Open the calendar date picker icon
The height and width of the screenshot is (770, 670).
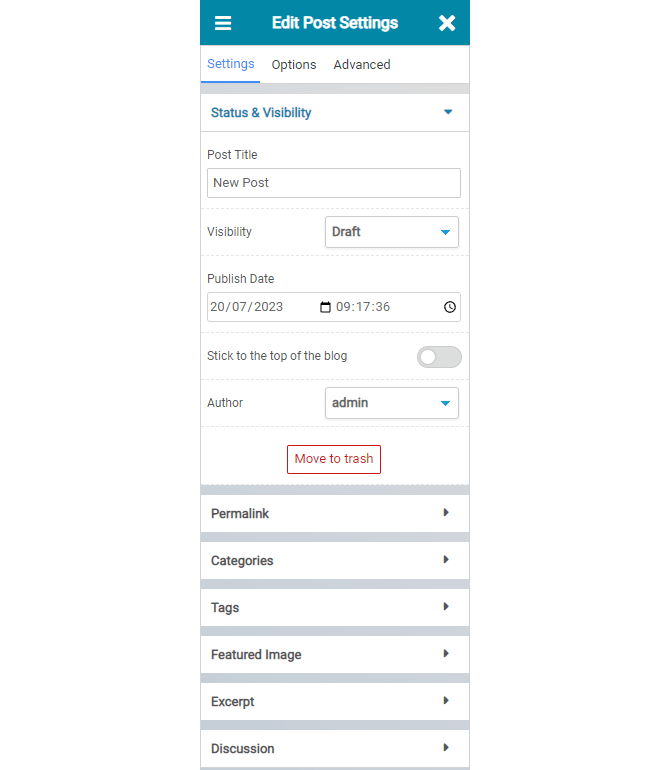click(x=325, y=307)
